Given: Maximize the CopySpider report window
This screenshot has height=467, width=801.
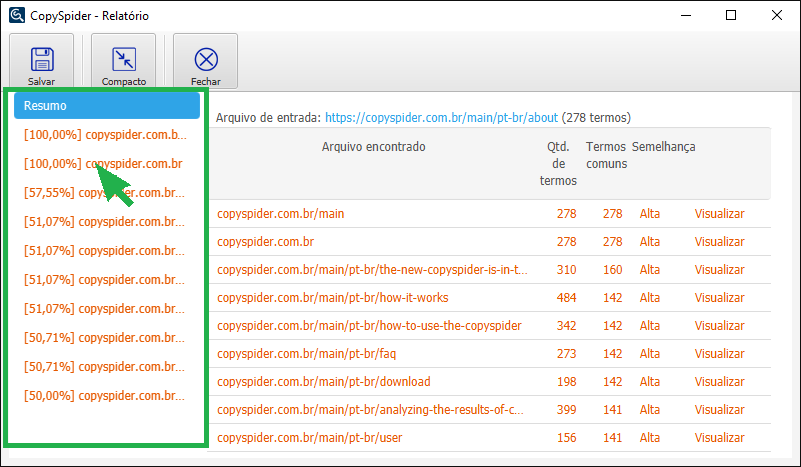Looking at the screenshot, I should click(731, 15).
